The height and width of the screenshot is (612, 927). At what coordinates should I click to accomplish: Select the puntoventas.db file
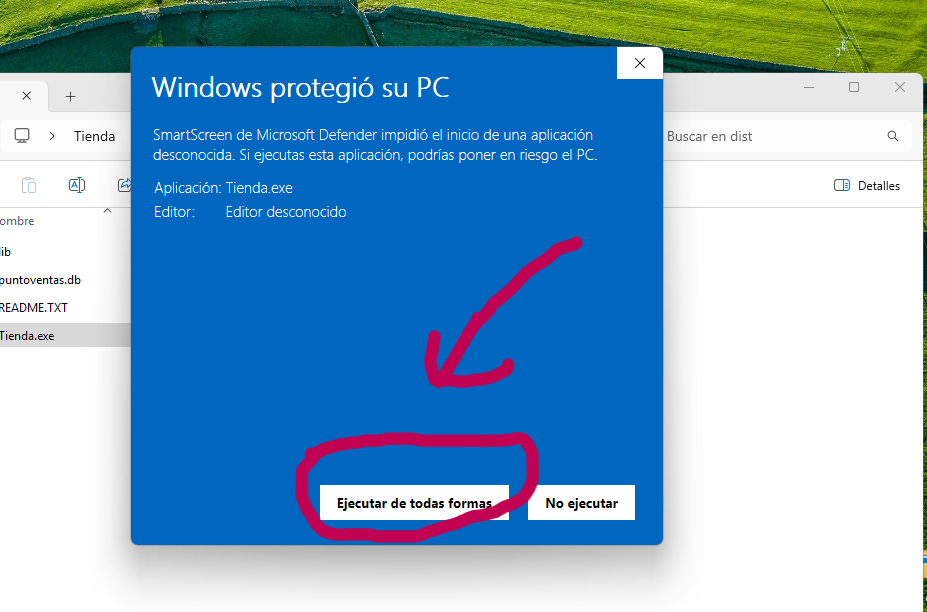[x=65, y=280]
